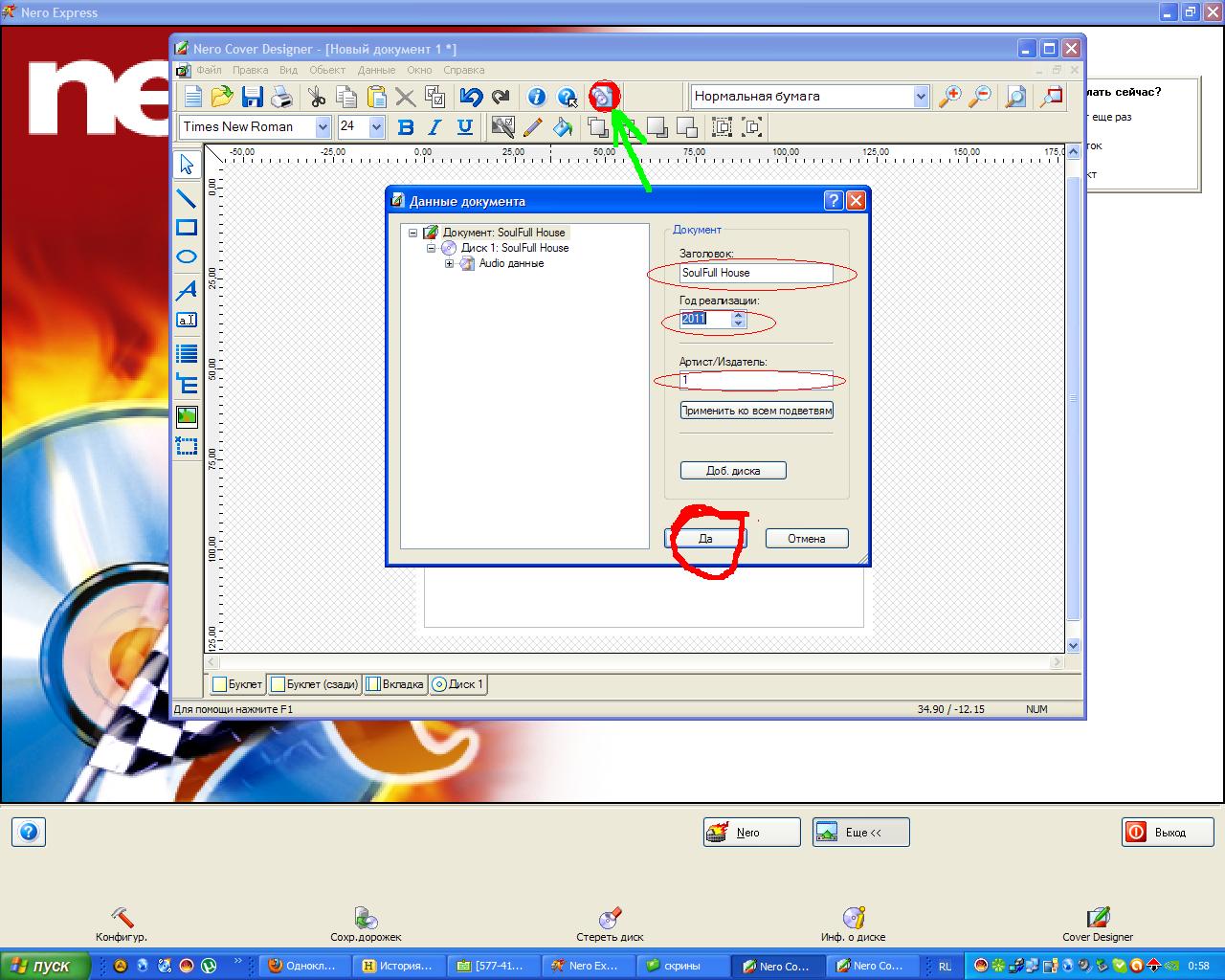Click the Cut scissors icon
This screenshot has height=980, width=1225.
(317, 96)
